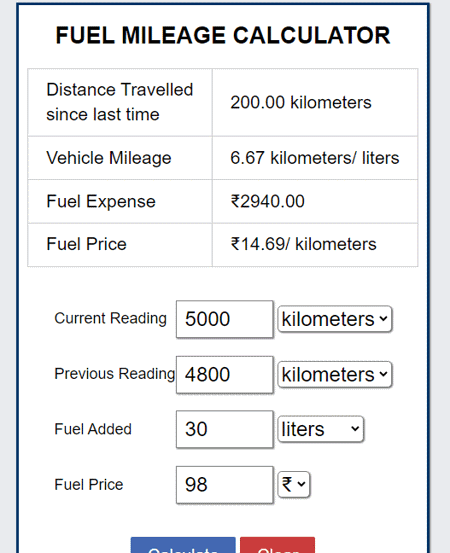450x553 pixels.
Task: Open the rupee currency dropdown
Action: tap(294, 485)
